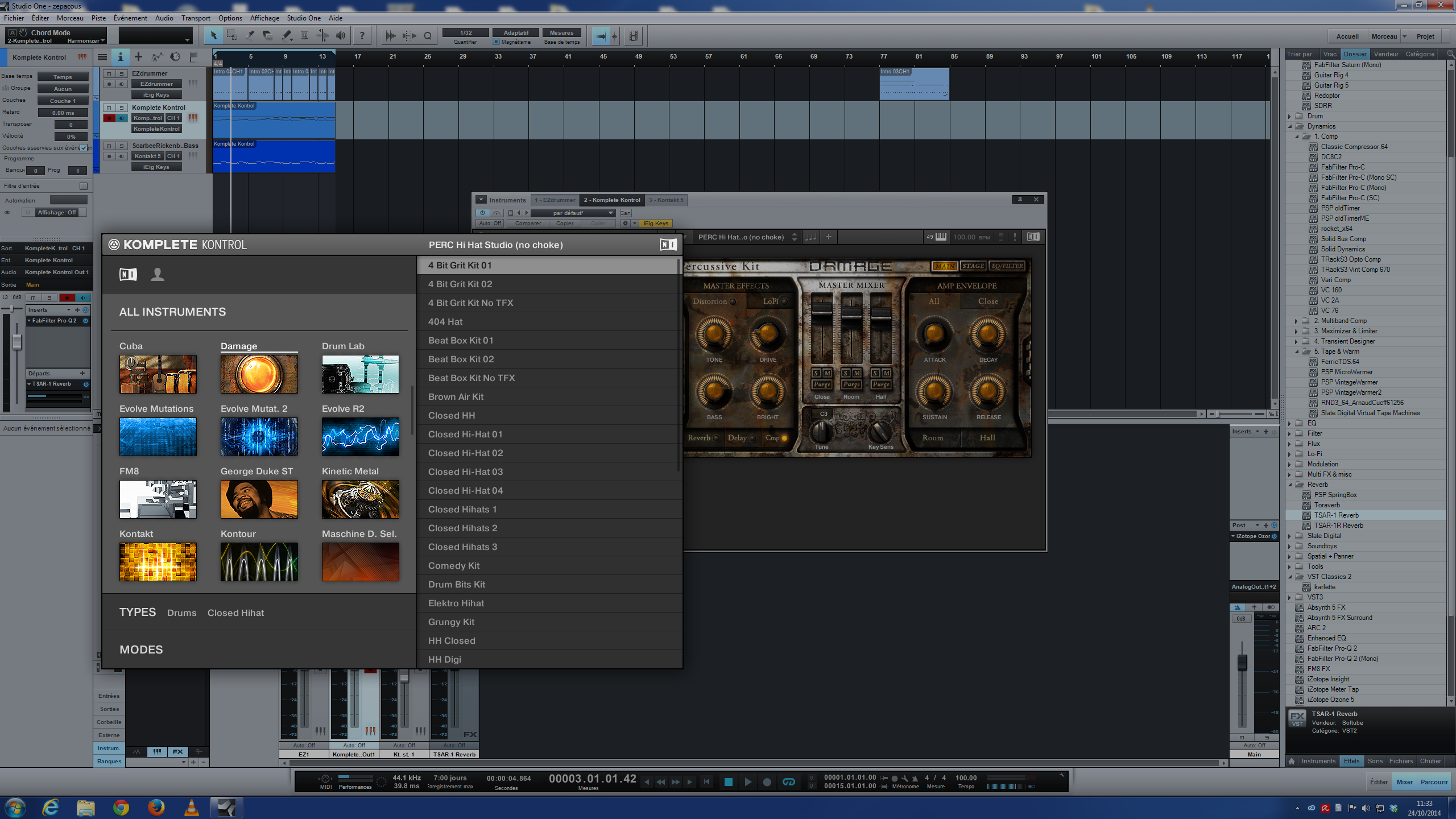Screen dimensions: 1456x819
Task: Select the Arrow tool in the toolbar
Action: tap(214, 35)
